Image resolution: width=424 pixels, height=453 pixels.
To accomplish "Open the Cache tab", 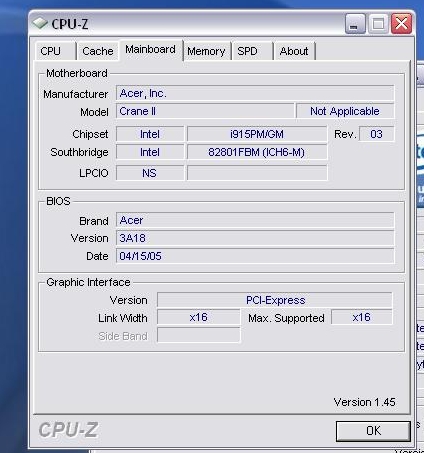I will [97, 51].
